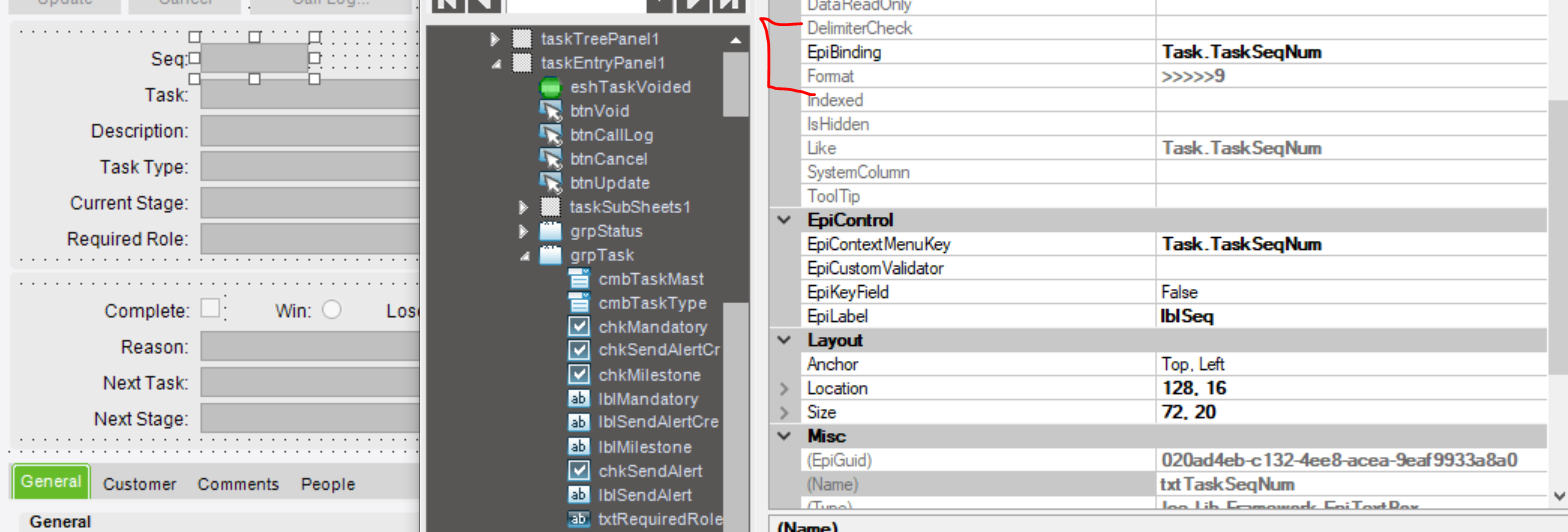
Task: Click the btnVoid button icon
Action: [550, 111]
